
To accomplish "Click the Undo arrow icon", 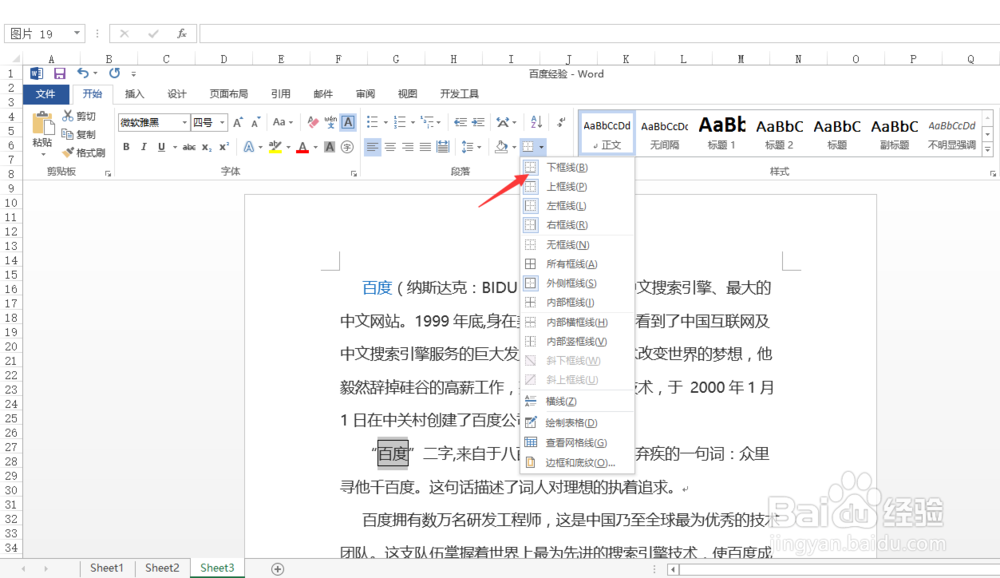I will pyautogui.click(x=83, y=73).
